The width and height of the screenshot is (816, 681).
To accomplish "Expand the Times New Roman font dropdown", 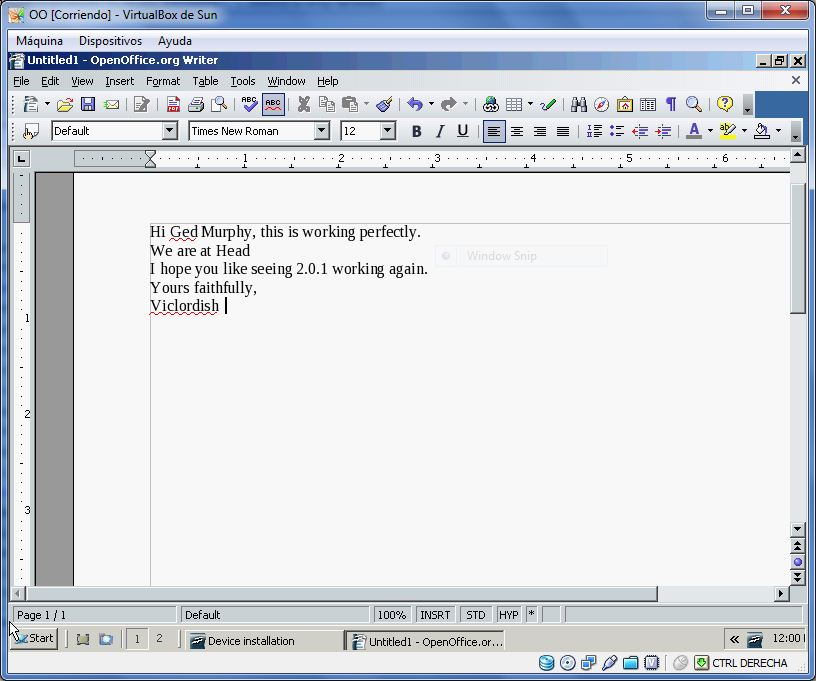I will tap(322, 131).
